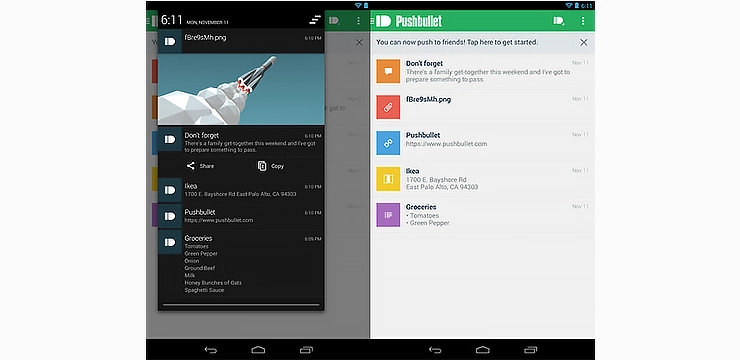Image resolution: width=740 pixels, height=360 pixels.
Task: Tap Recents button on right screen navigation bar
Action: click(530, 350)
